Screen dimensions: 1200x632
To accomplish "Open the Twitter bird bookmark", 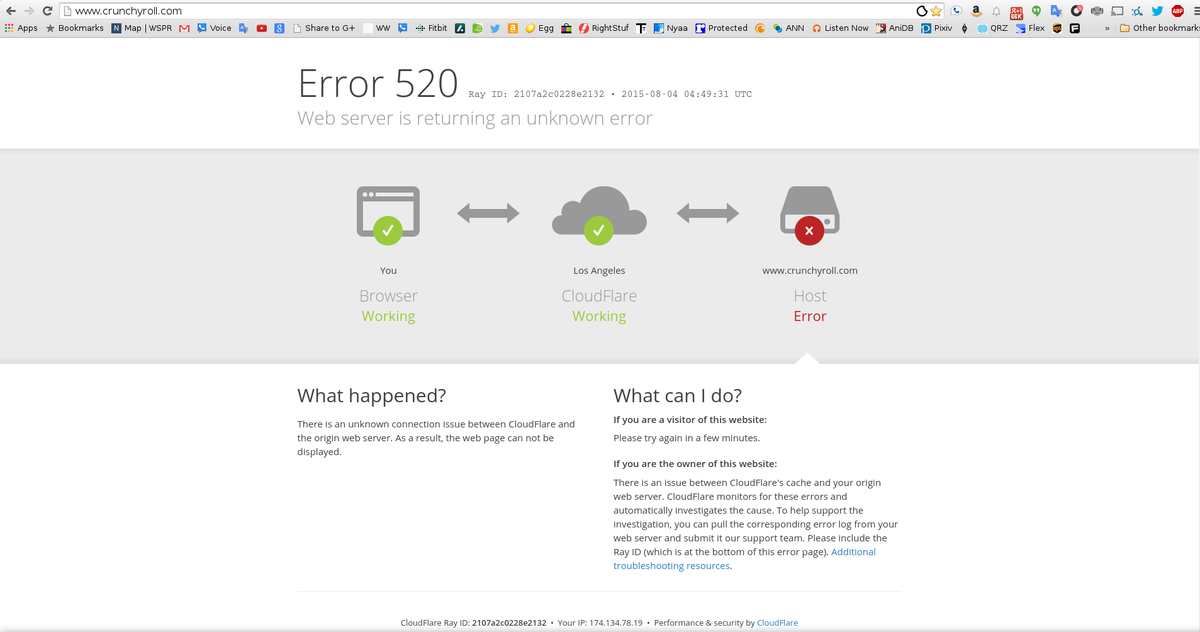I will pos(495,28).
